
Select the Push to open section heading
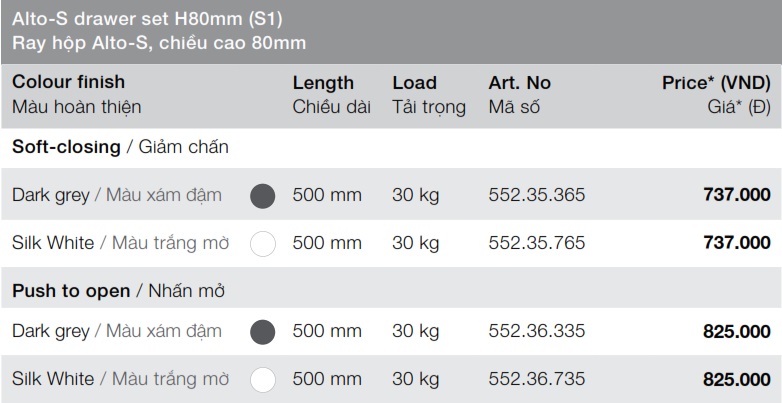point(71,291)
